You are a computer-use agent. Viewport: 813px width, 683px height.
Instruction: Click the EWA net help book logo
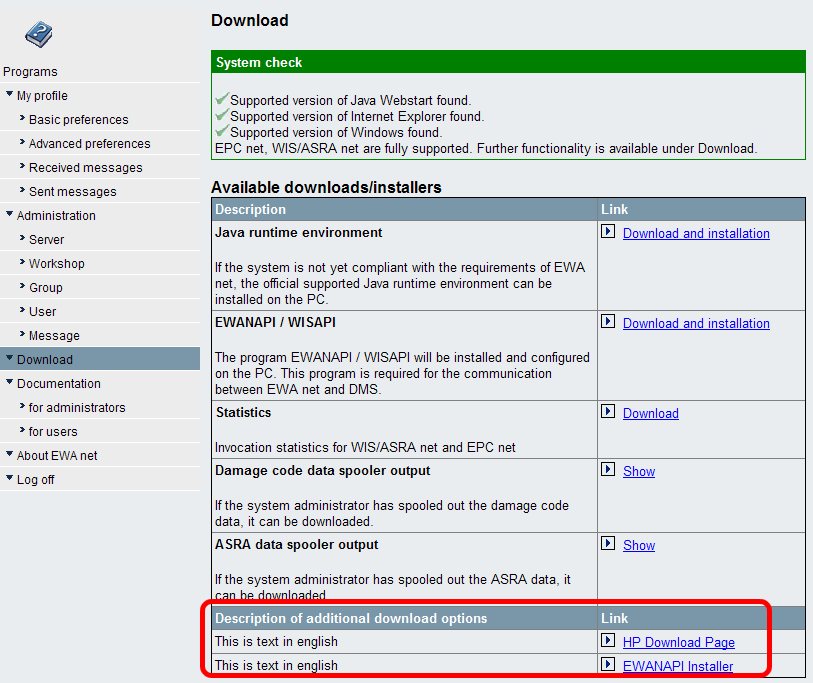coord(38,35)
